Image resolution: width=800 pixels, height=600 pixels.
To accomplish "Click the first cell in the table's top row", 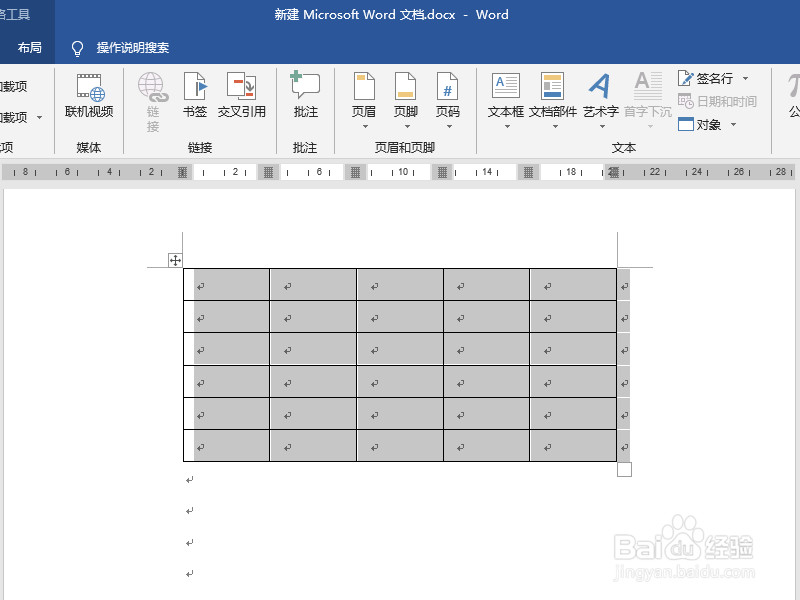I will pyautogui.click(x=227, y=285).
